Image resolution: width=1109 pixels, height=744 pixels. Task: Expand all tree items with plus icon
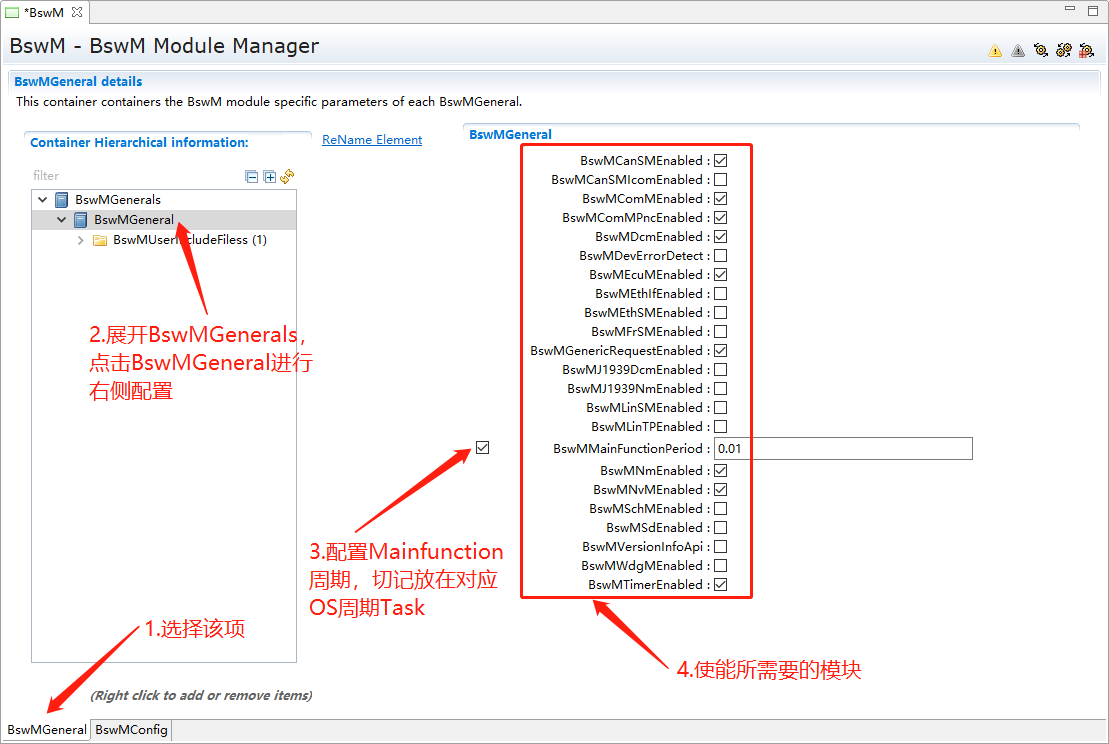click(269, 177)
